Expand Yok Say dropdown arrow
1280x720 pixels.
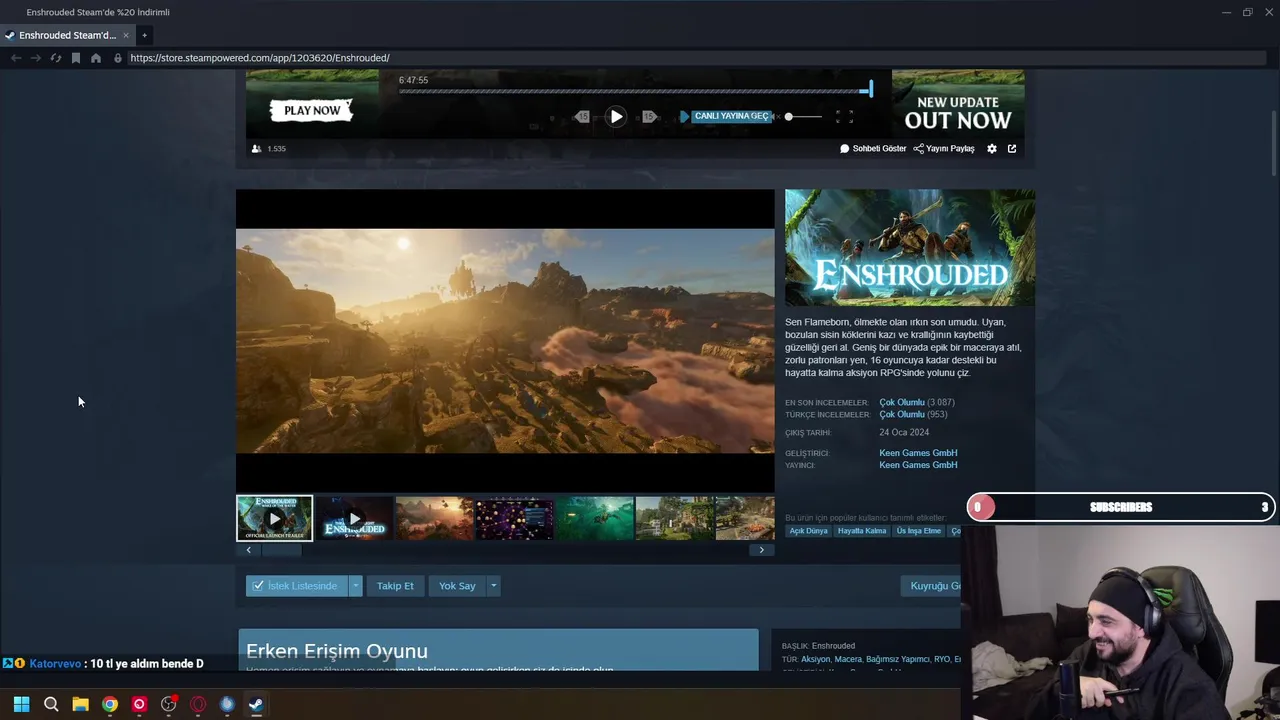pyautogui.click(x=493, y=586)
